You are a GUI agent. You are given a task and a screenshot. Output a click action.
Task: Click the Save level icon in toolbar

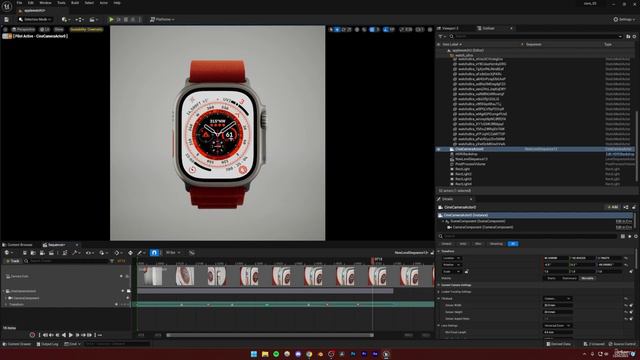[x=7, y=19]
